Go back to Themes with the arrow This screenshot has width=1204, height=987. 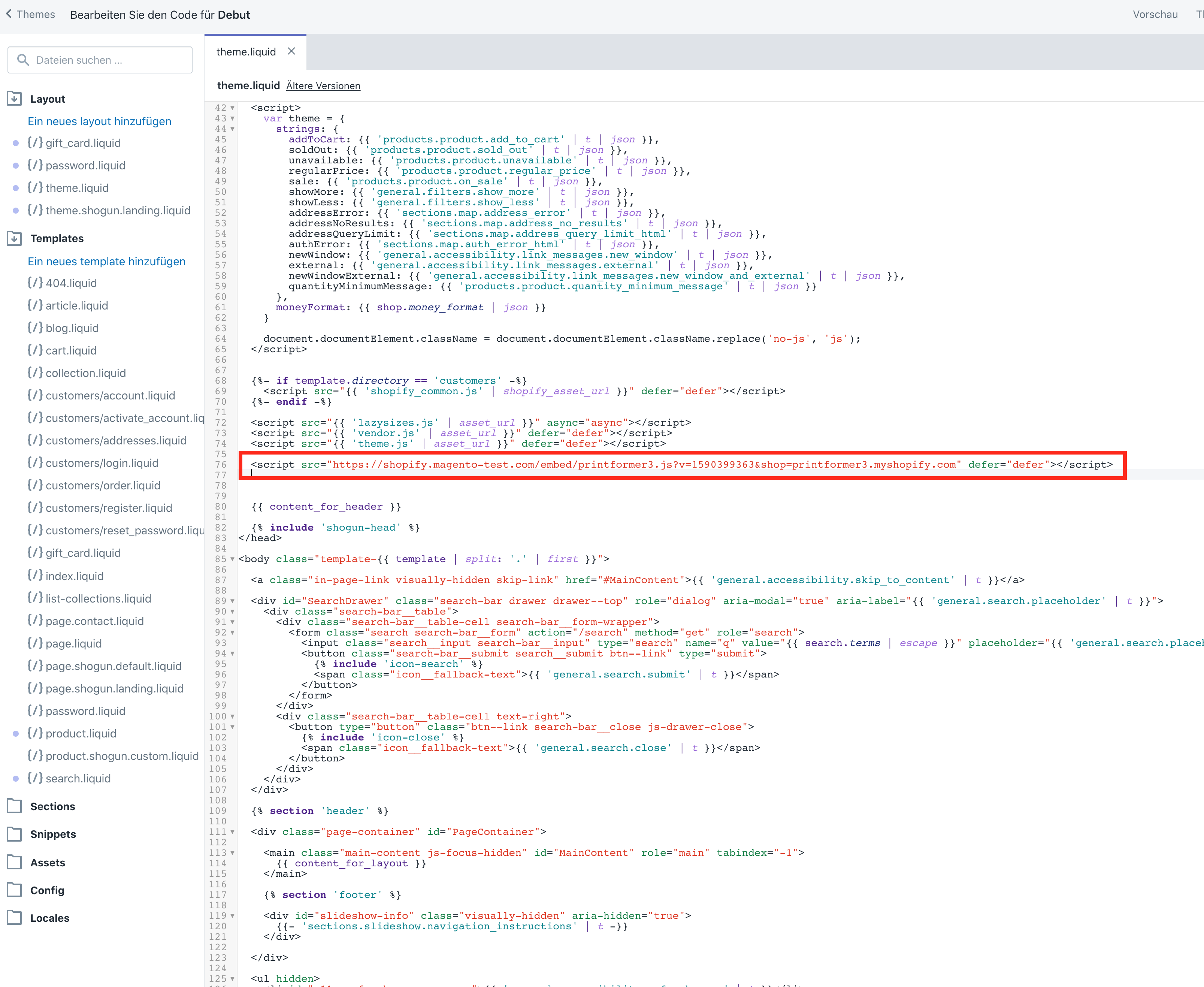(x=9, y=13)
